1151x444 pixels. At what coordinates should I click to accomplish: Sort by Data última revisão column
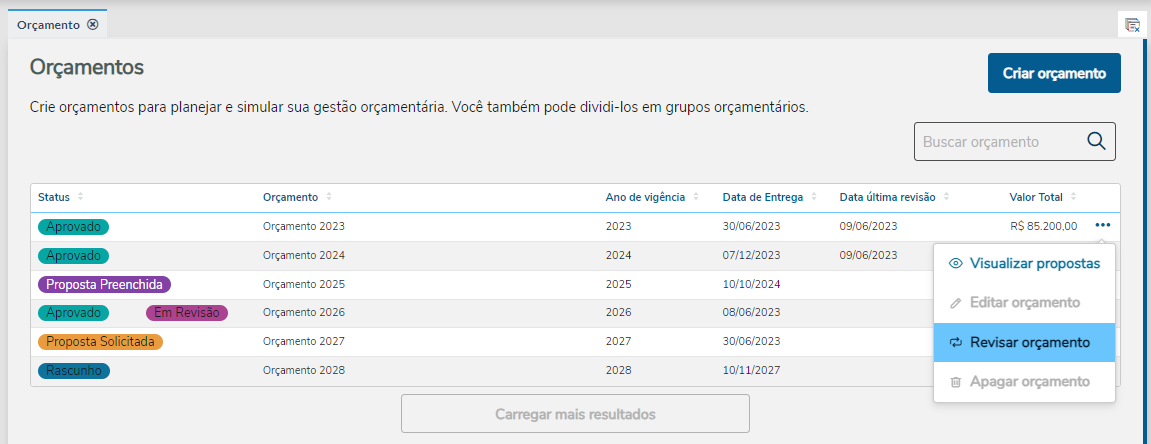click(946, 197)
